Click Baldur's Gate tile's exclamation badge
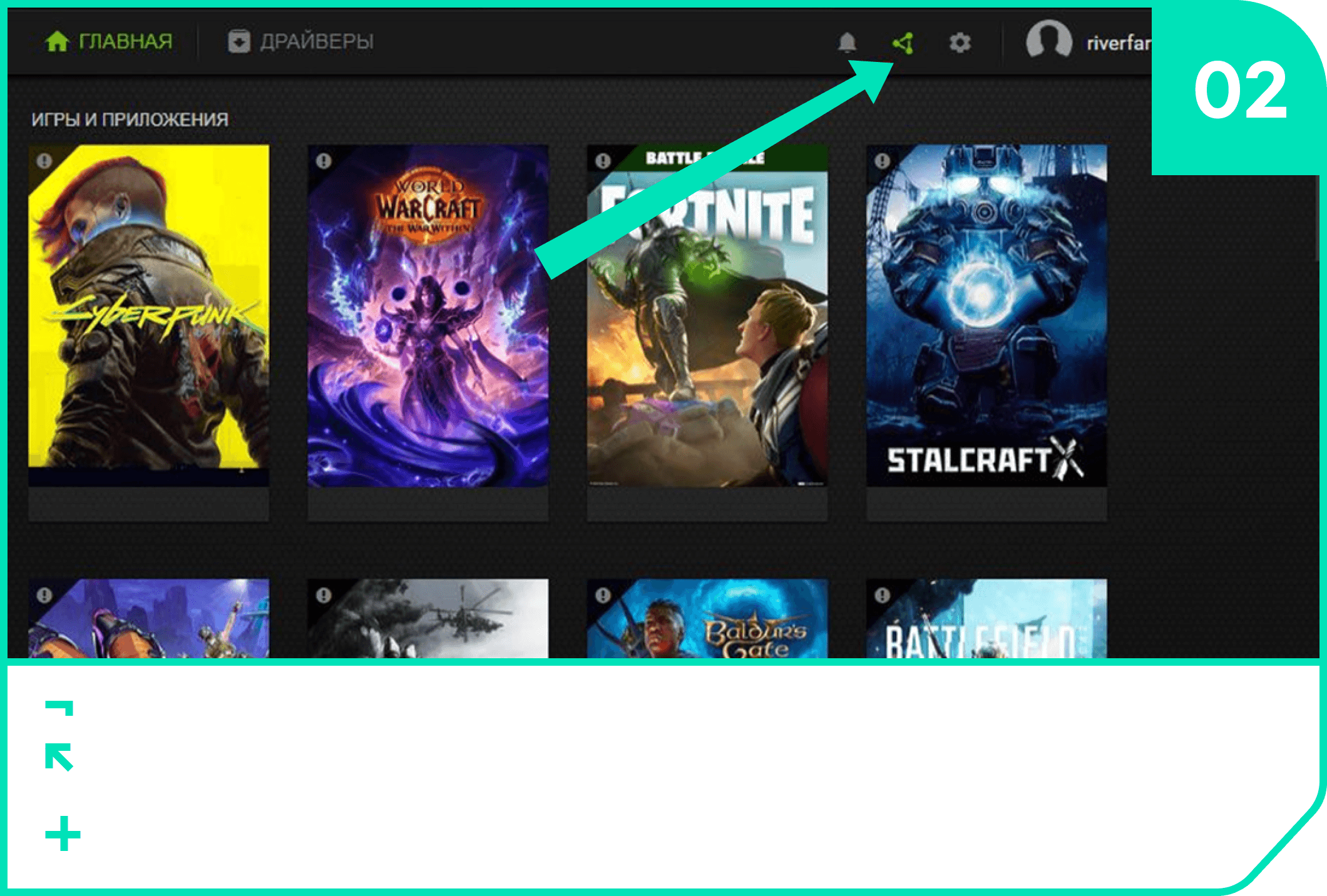The width and height of the screenshot is (1327, 896). [603, 595]
